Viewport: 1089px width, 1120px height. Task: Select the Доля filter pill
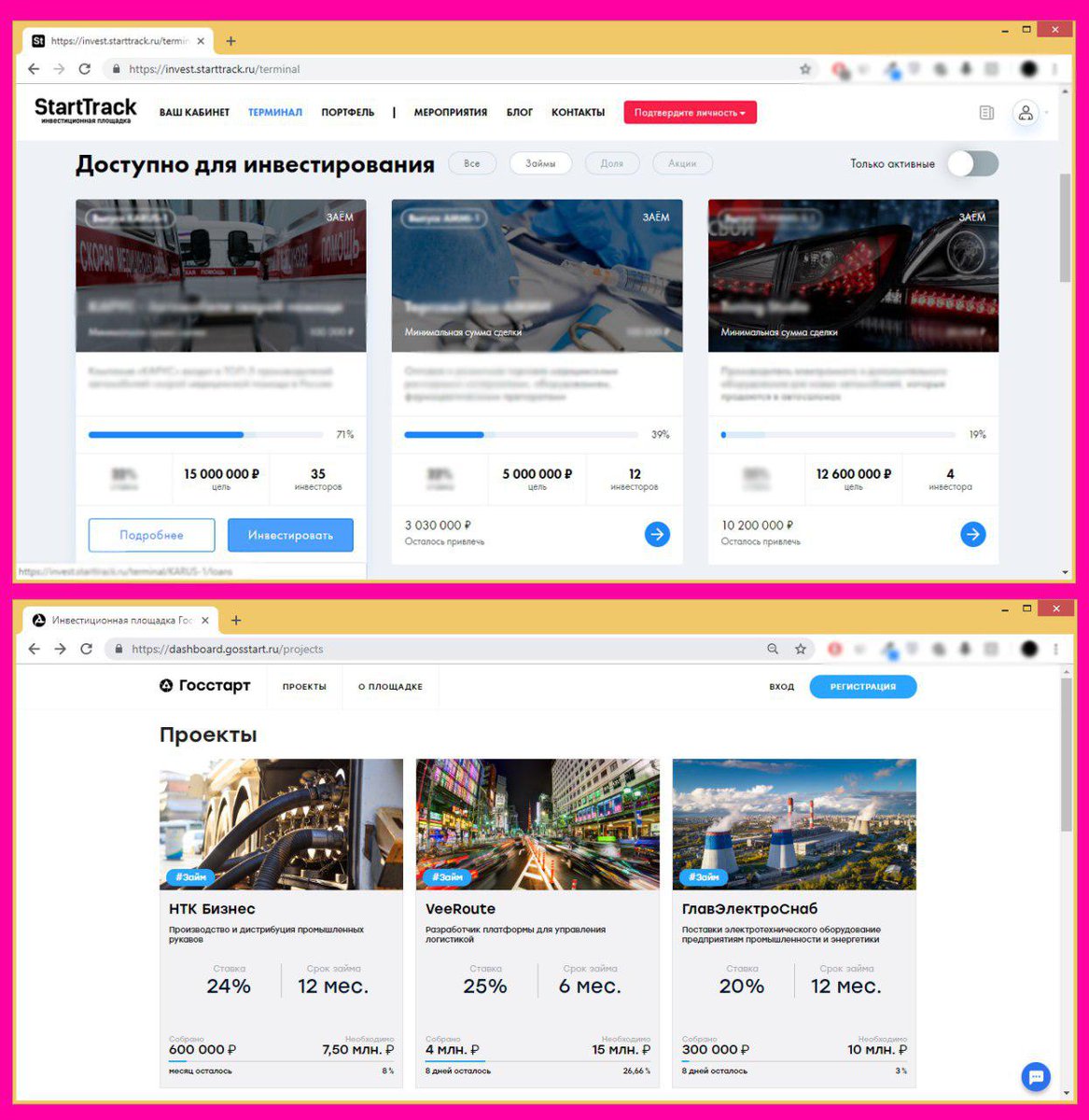point(612,163)
